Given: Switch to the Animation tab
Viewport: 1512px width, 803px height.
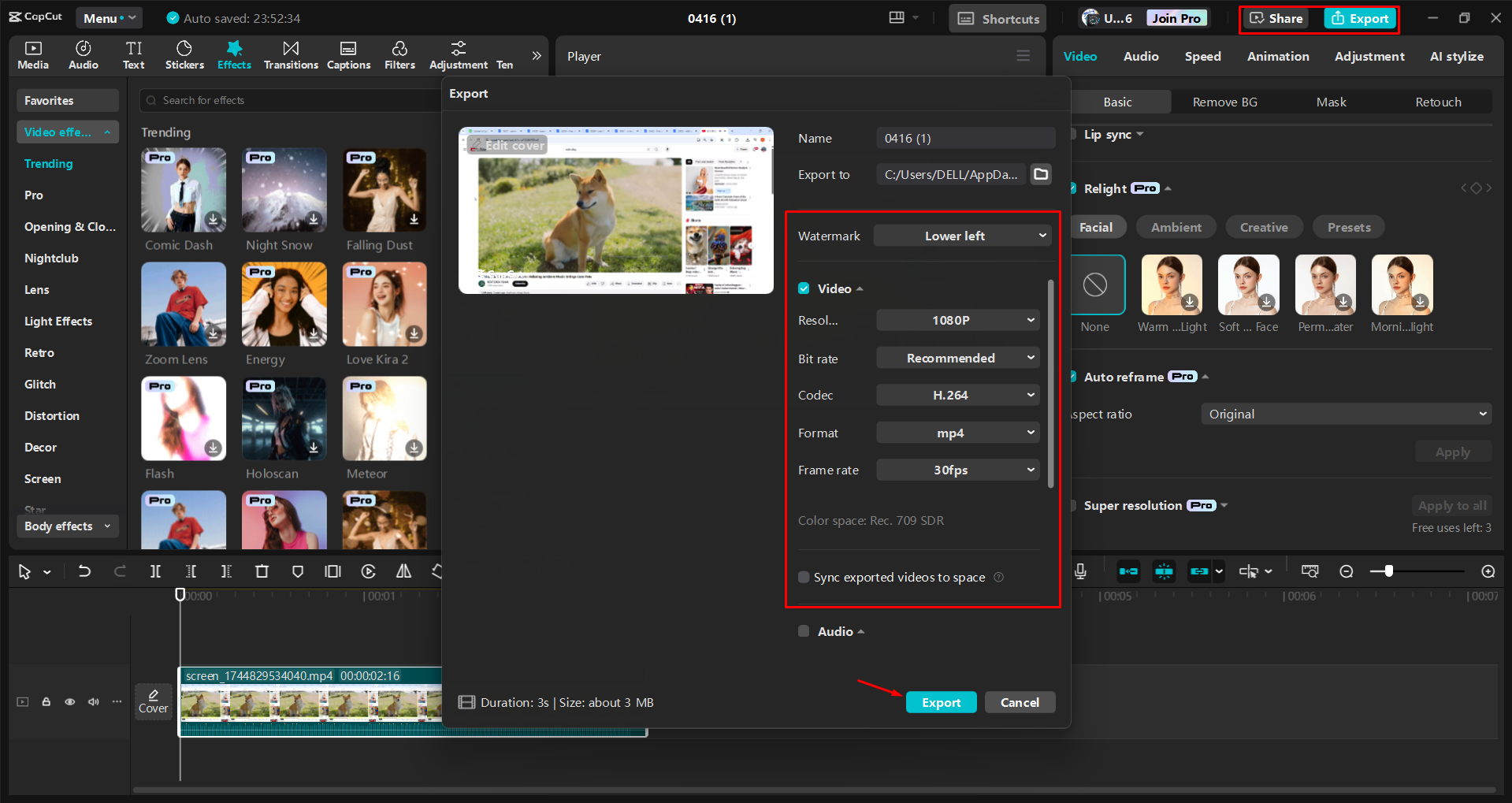Looking at the screenshot, I should [x=1277, y=56].
